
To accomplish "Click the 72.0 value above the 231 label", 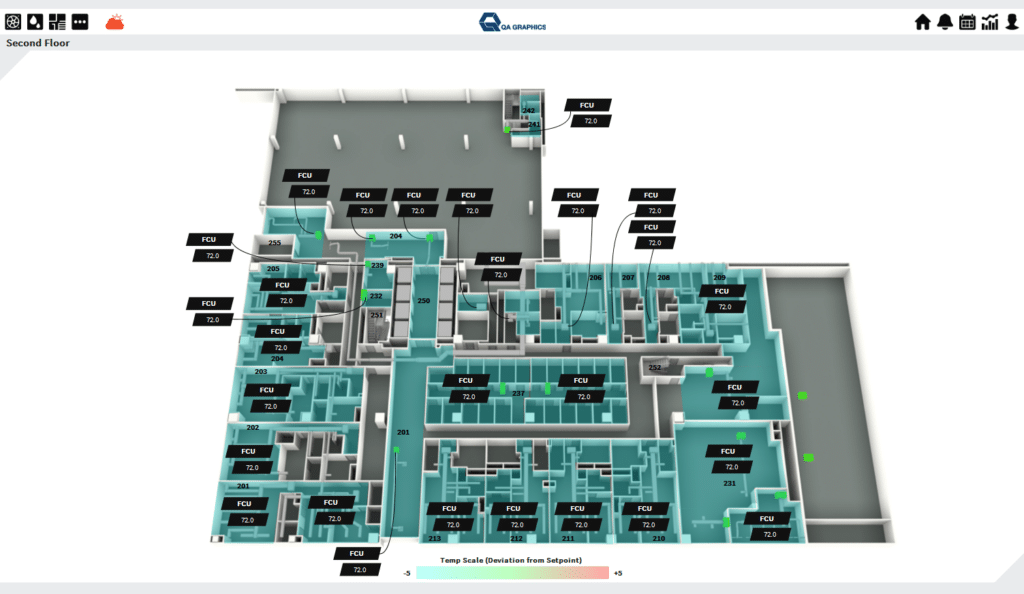I will click(731, 467).
